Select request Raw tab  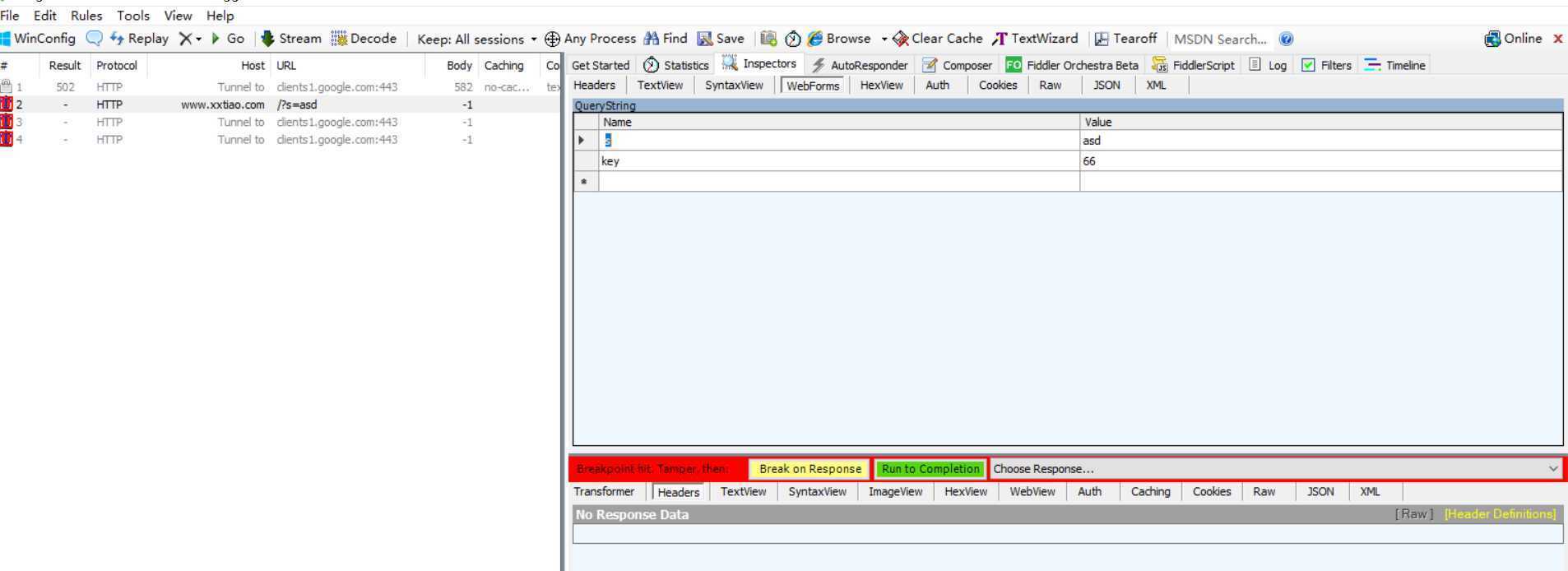pos(1050,86)
